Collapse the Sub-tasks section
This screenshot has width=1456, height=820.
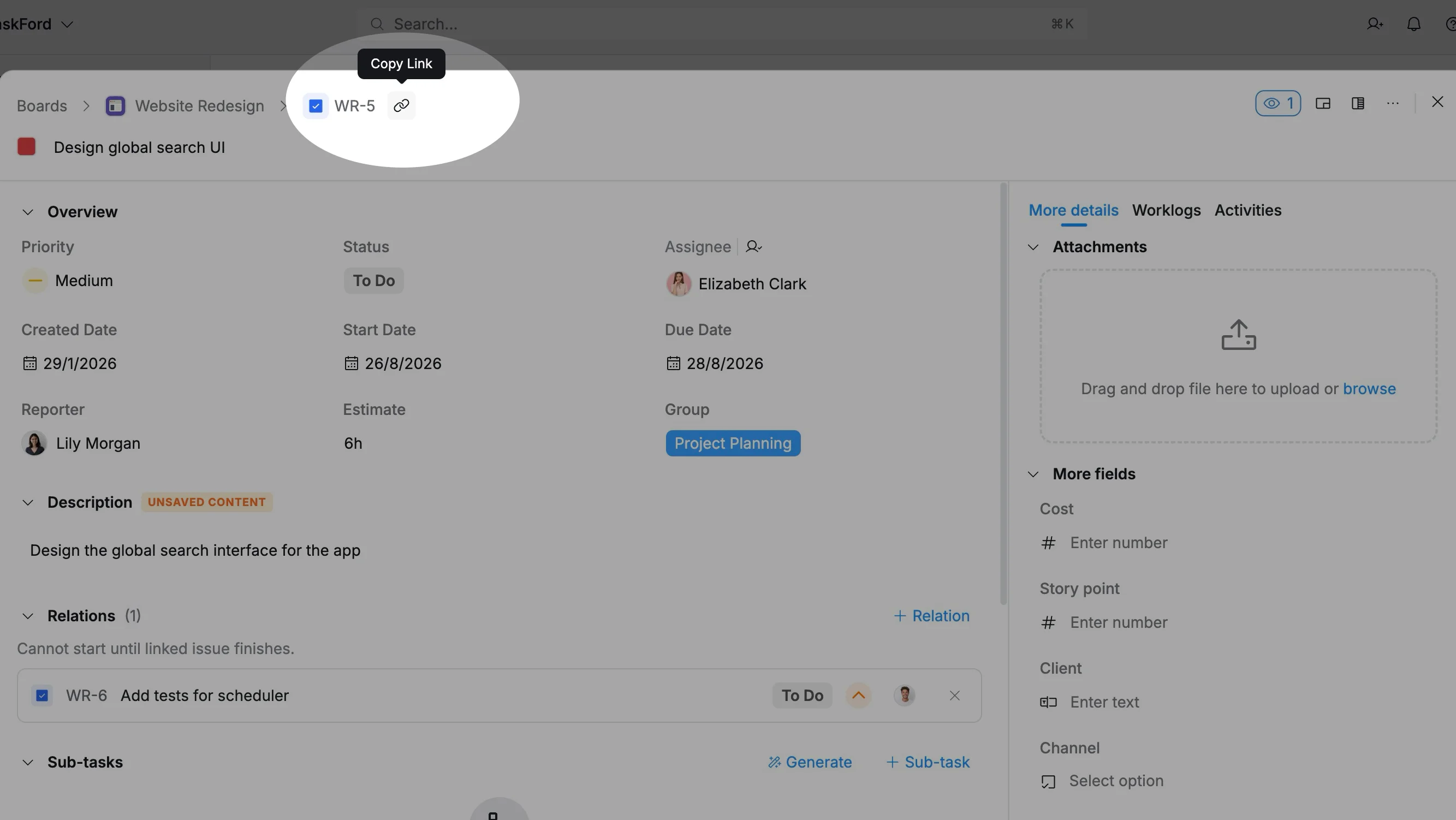click(x=28, y=762)
